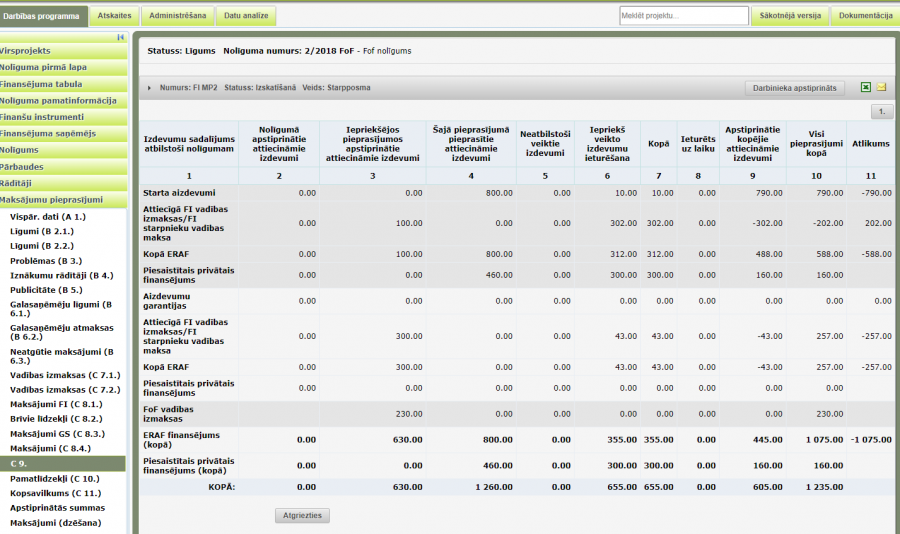The width and height of the screenshot is (900, 534).
Task: Open the Datu analīze tab
Action: 245,16
